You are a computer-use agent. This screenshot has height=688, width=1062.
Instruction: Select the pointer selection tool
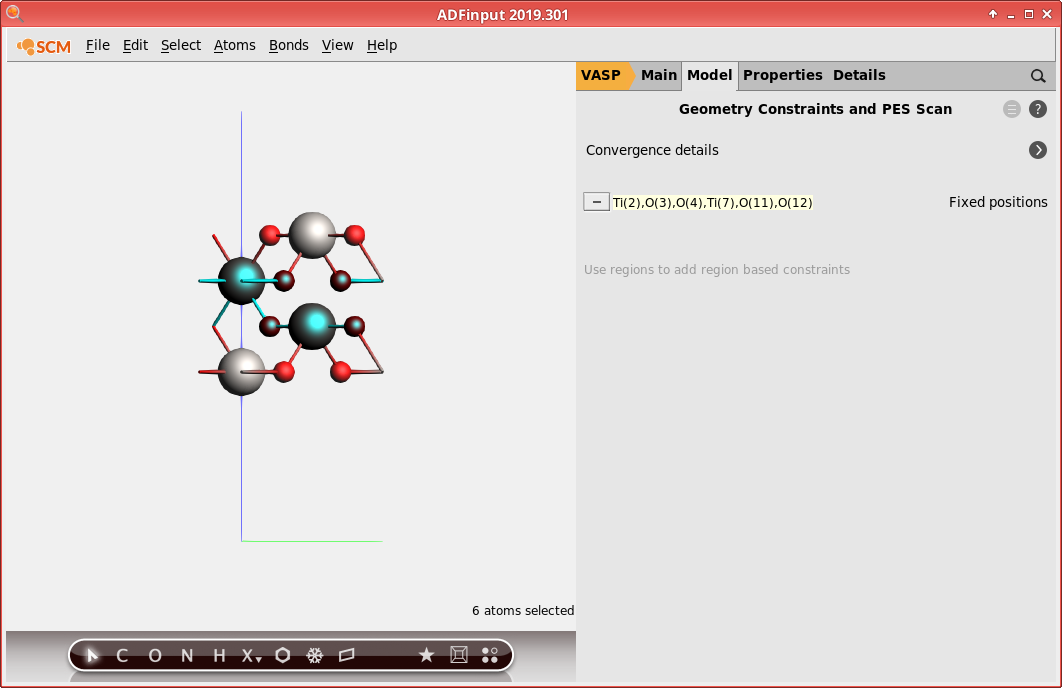coord(92,655)
